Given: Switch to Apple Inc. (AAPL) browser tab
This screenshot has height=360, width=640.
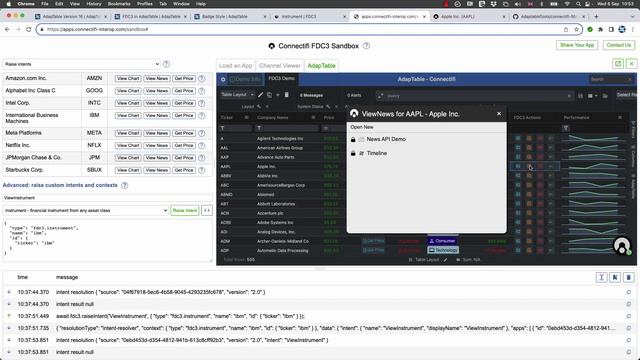Looking at the screenshot, I should coord(468,17).
